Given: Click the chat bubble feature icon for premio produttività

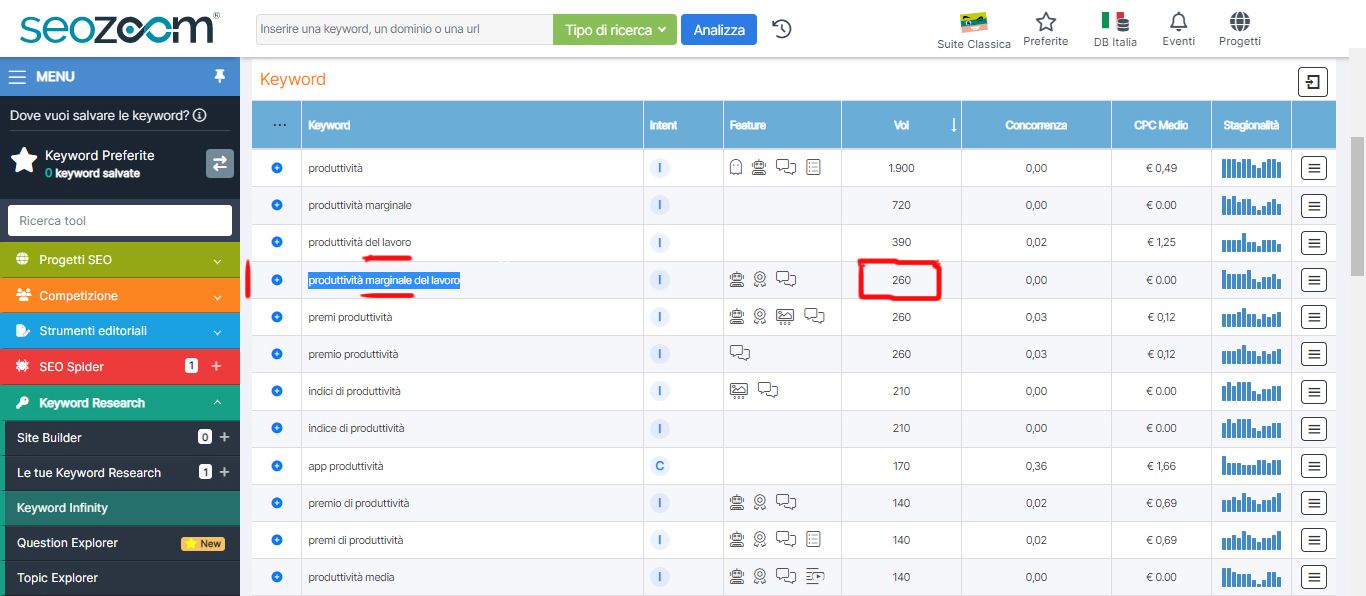Looking at the screenshot, I should 738,353.
